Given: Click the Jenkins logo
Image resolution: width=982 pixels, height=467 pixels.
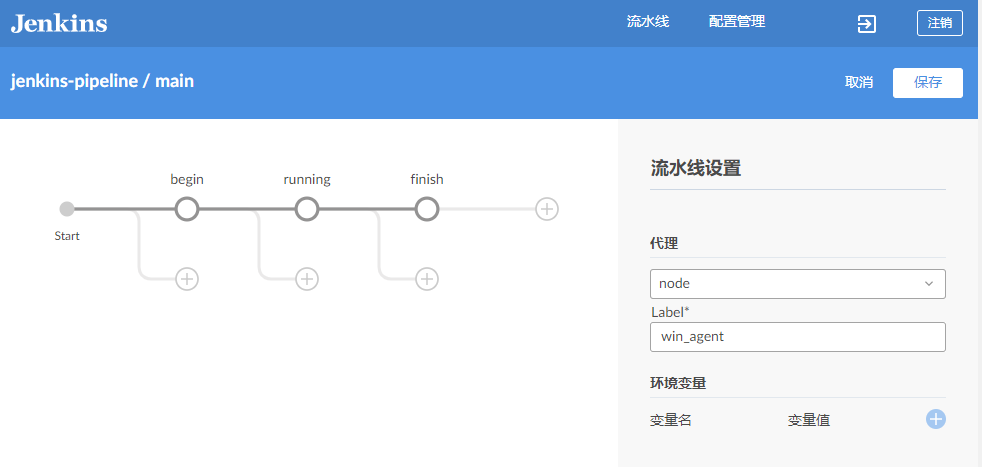Looking at the screenshot, I should pos(59,24).
